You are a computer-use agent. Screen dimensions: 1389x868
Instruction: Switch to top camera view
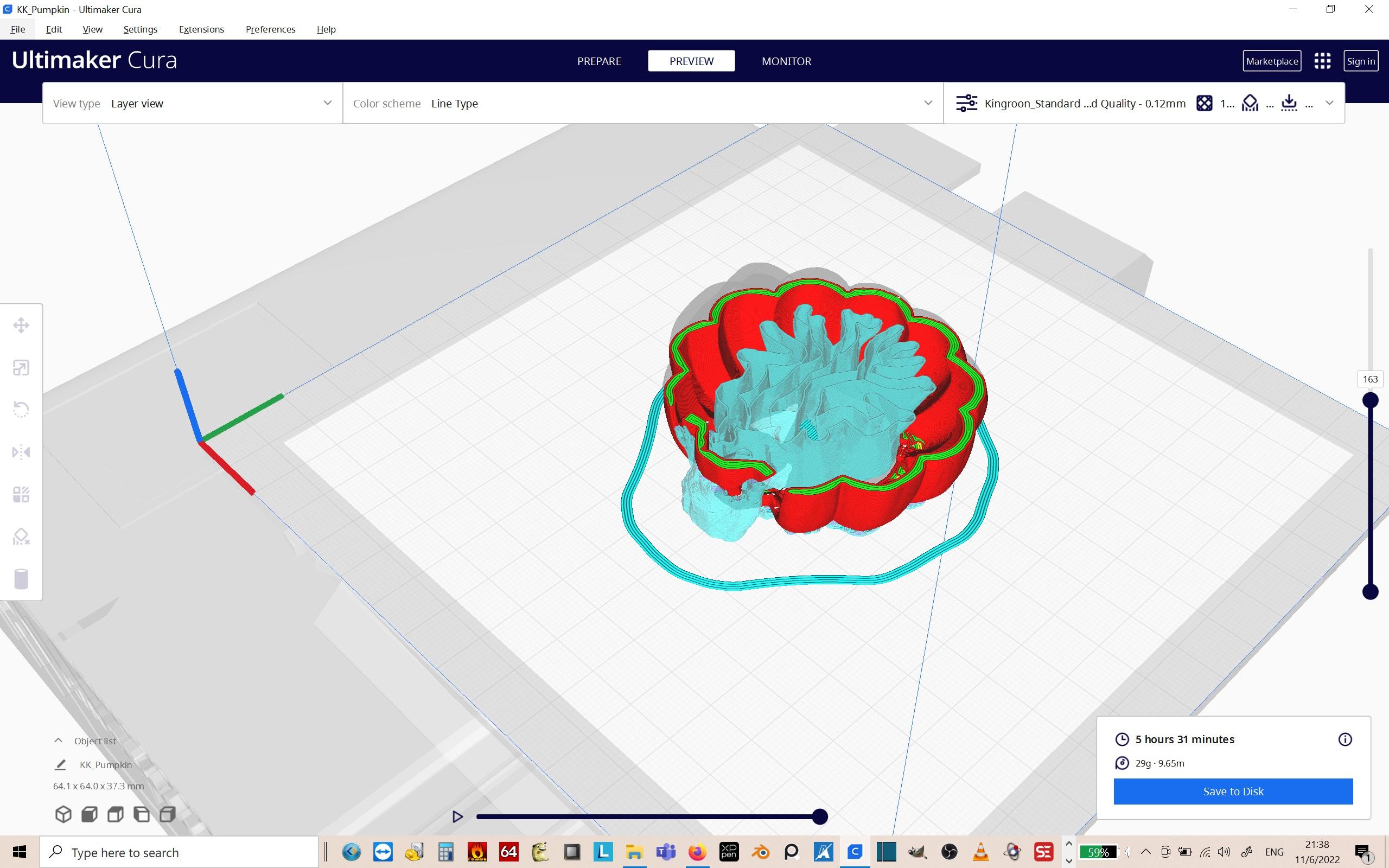(x=116, y=814)
